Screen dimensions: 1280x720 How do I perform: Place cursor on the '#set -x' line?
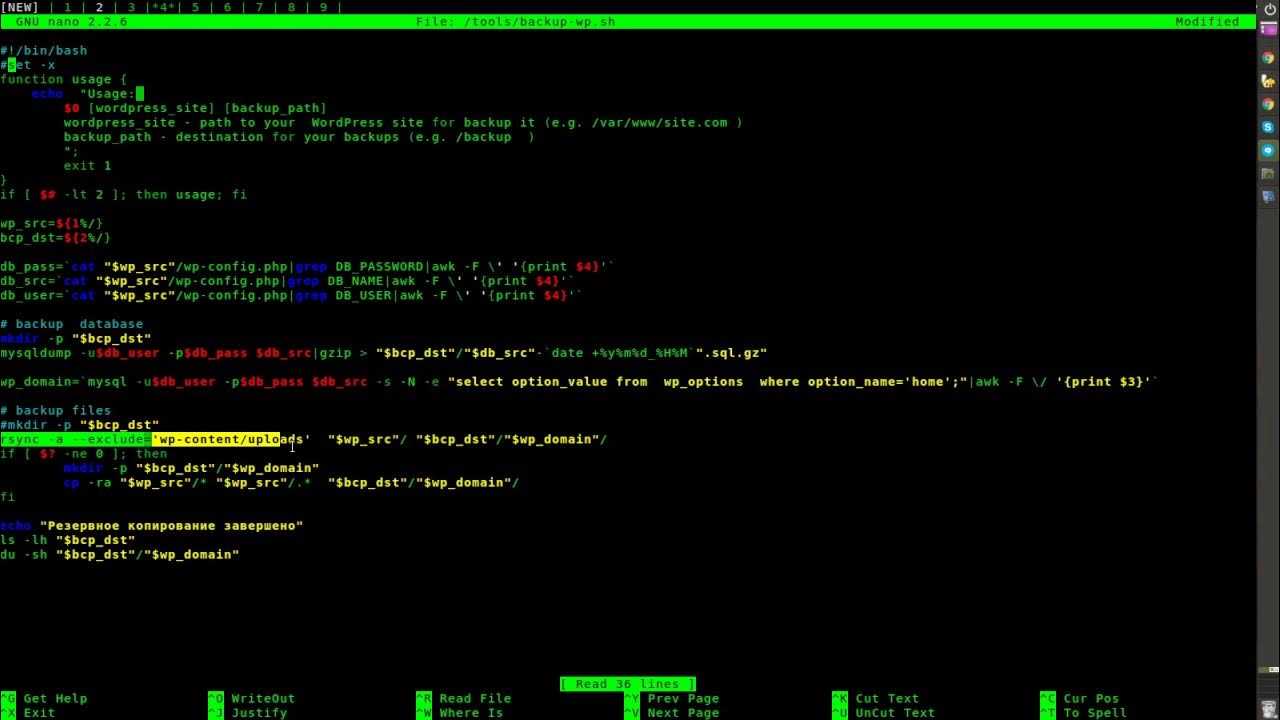28,65
